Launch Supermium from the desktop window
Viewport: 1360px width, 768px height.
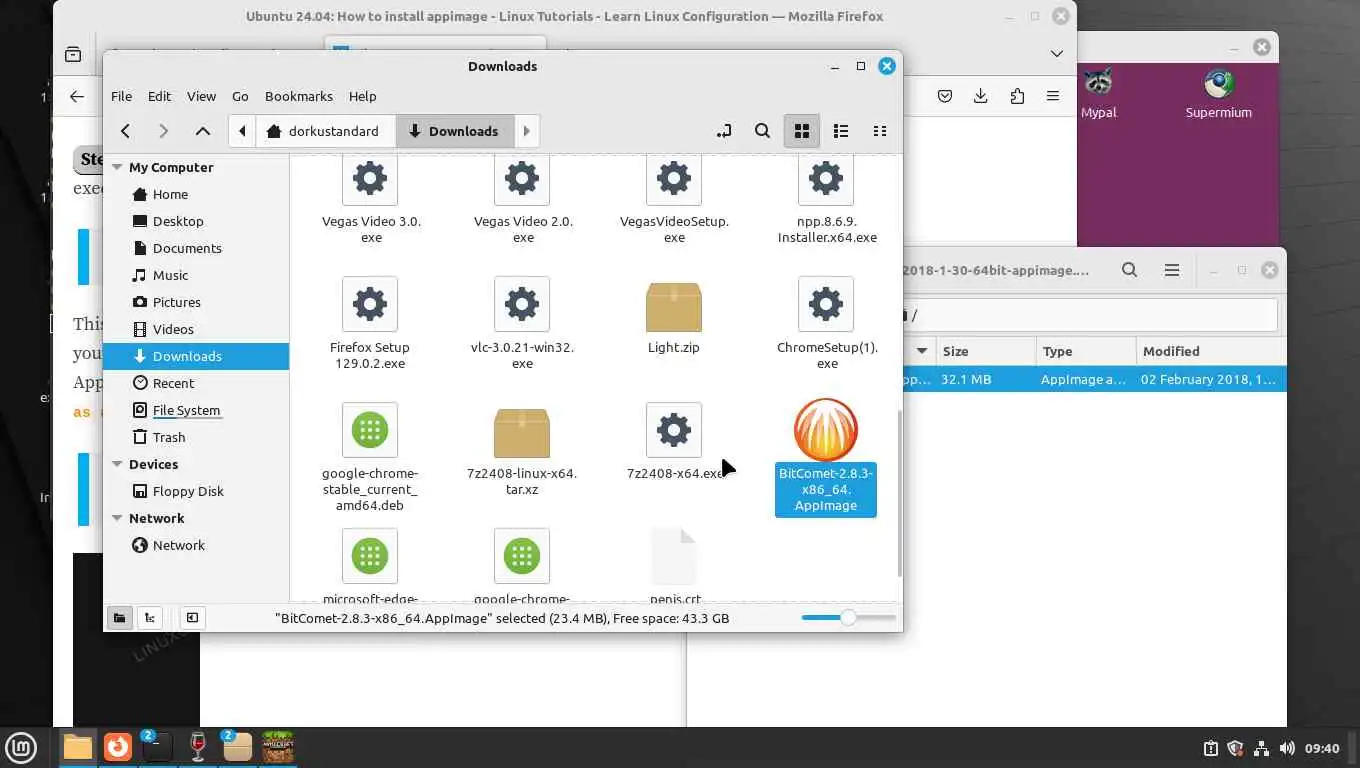pyautogui.click(x=1218, y=94)
